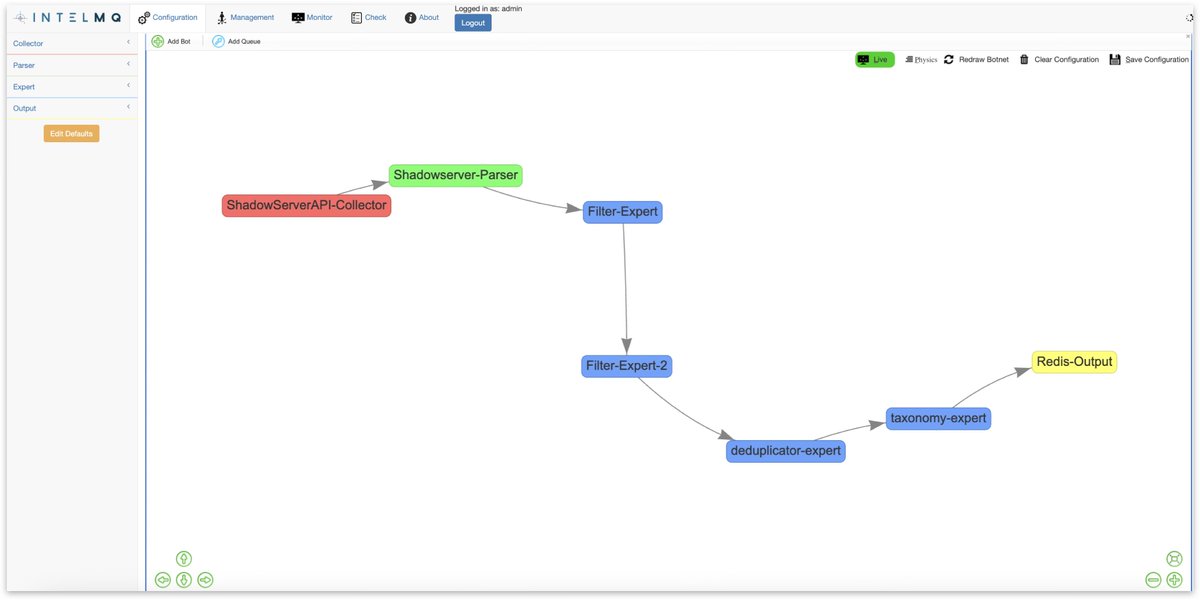
Task: Open the Configuration tab
Action: 168,17
